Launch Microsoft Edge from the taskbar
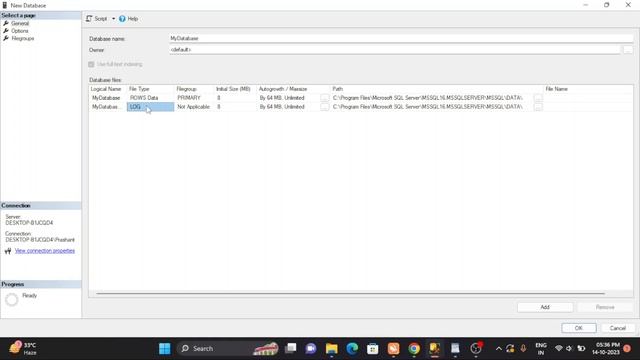 (352, 349)
